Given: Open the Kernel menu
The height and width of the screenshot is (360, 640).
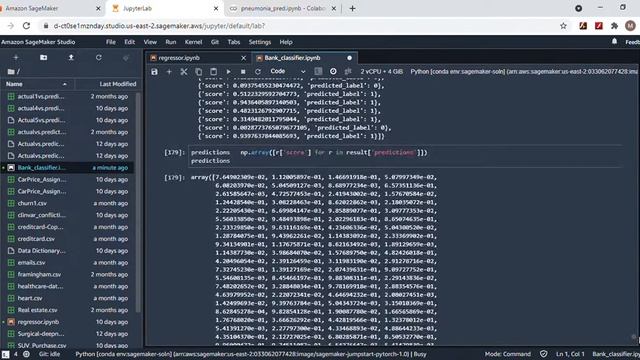Looking at the screenshot, I should (x=193, y=42).
